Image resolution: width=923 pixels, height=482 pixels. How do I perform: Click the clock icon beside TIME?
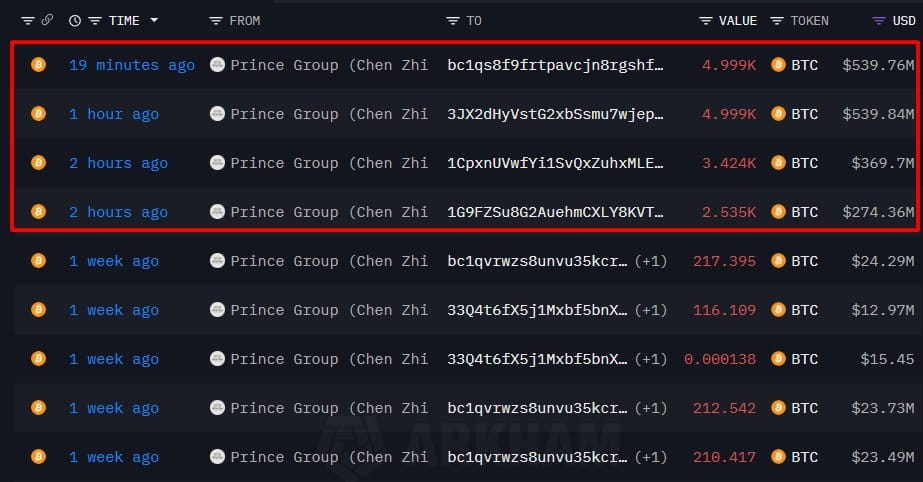pyautogui.click(x=75, y=21)
